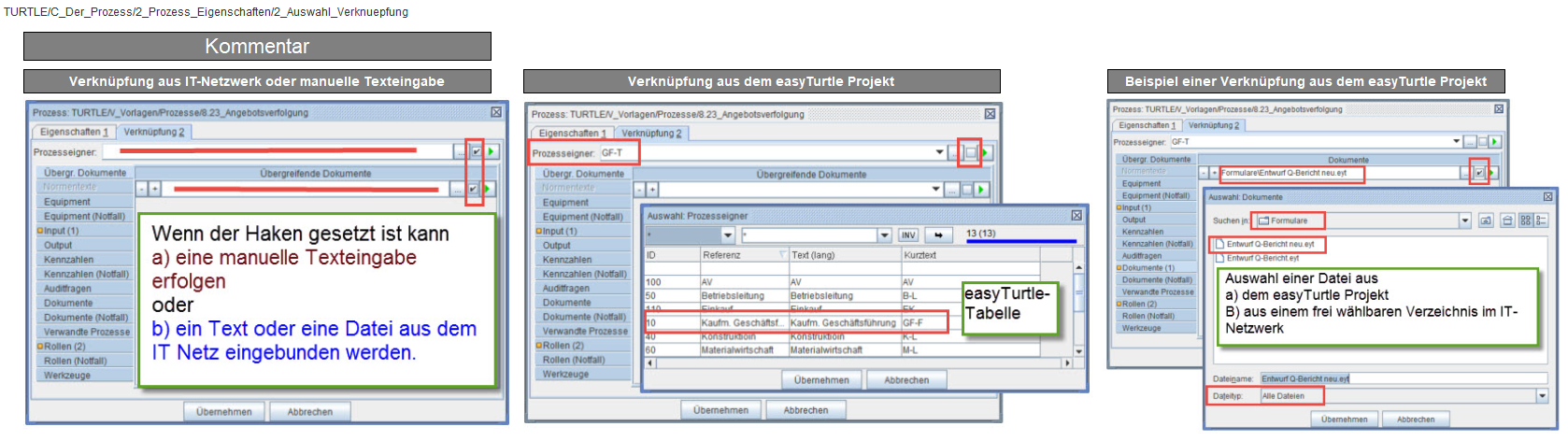Click the arrow button next to INV
Image resolution: width=1568 pixels, height=441 pixels.
click(938, 235)
